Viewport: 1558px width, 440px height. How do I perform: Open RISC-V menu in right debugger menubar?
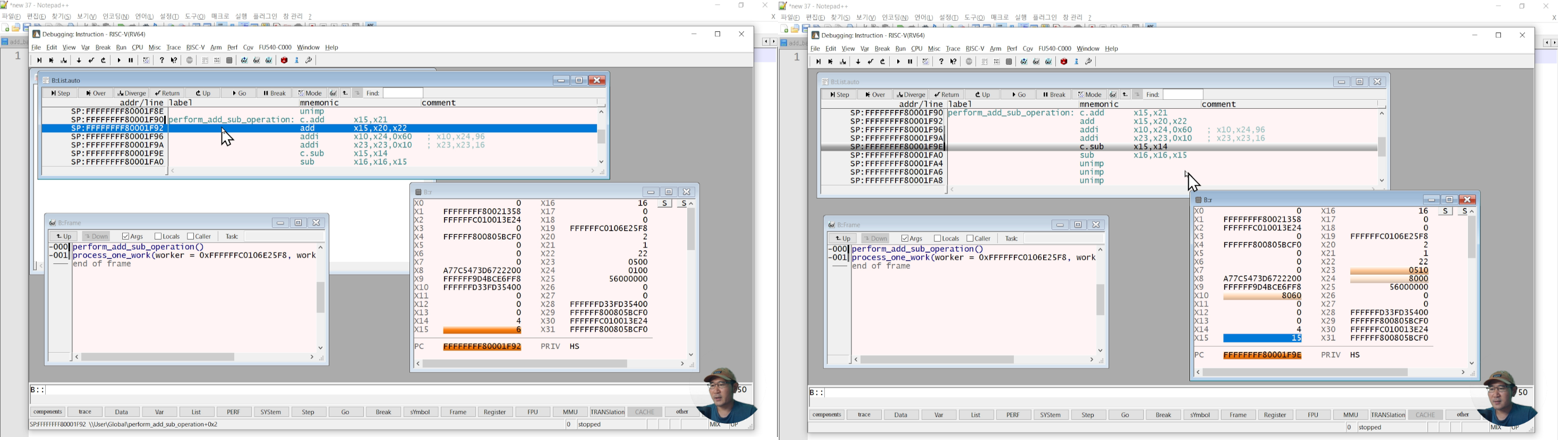point(974,48)
